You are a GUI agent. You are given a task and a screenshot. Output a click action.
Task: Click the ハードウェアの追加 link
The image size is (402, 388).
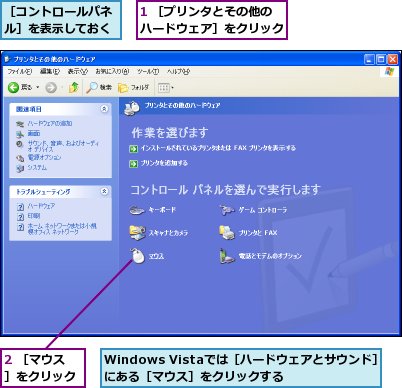point(50,123)
